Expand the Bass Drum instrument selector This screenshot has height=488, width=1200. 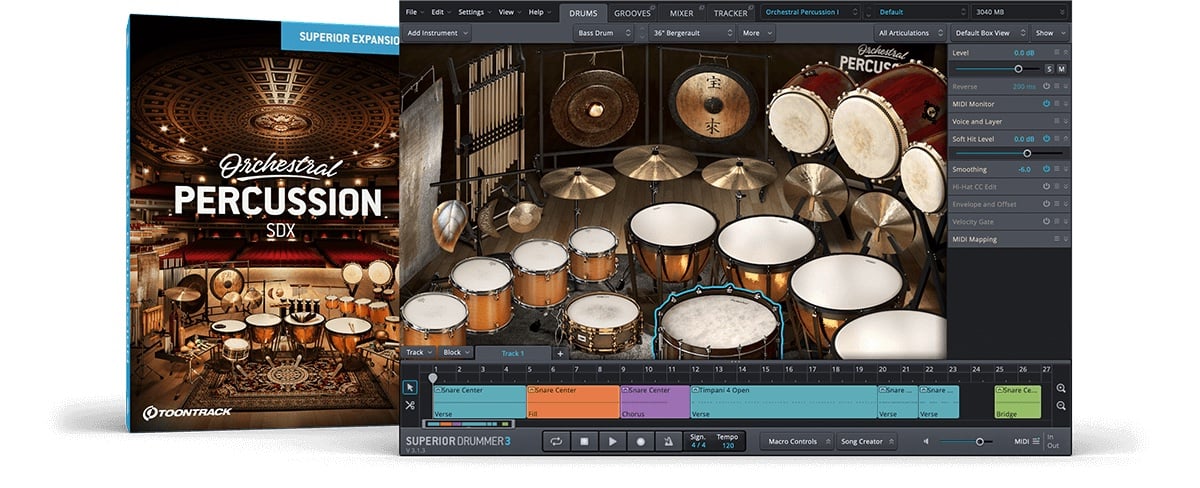coord(605,33)
